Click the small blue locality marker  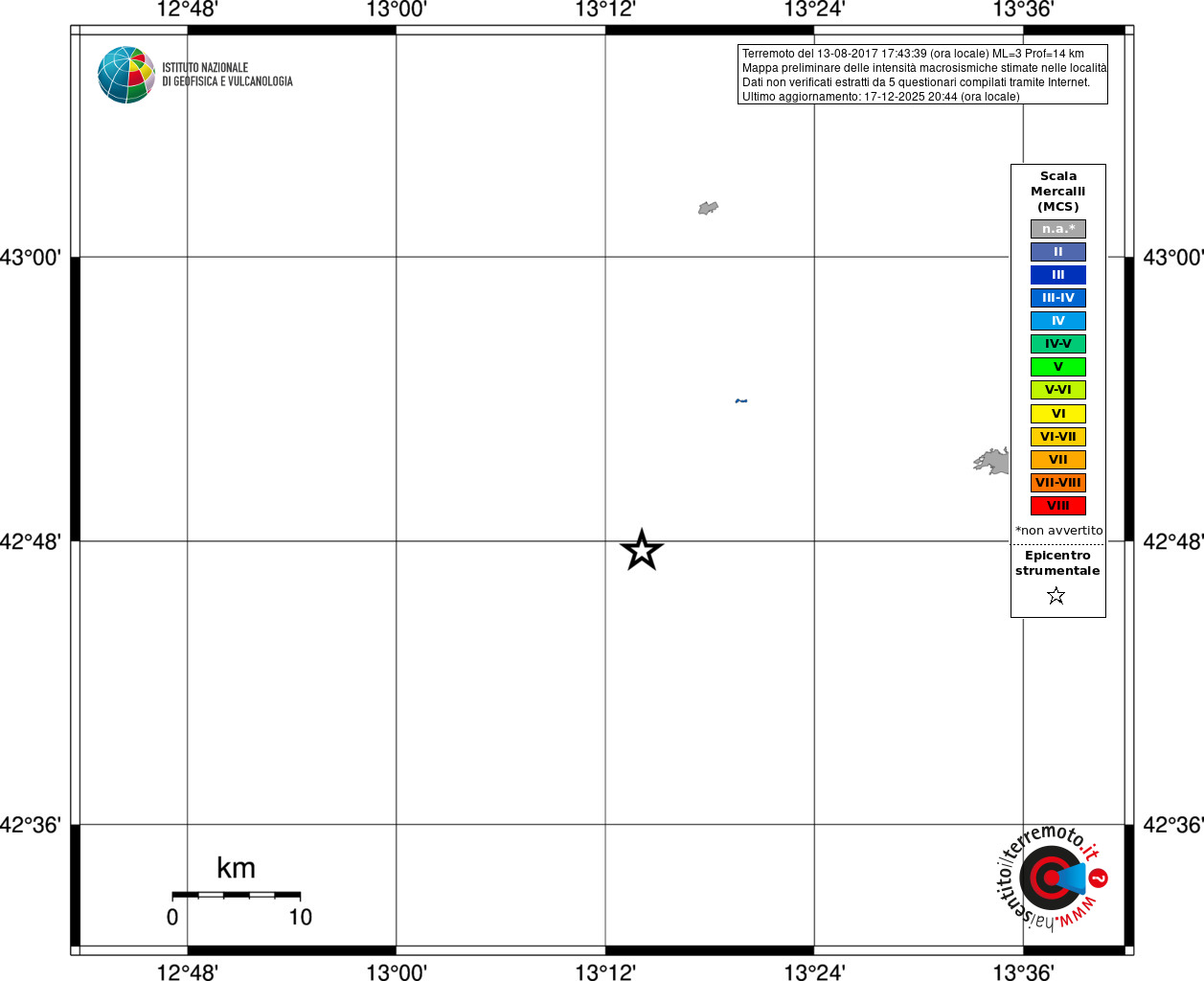click(x=740, y=400)
